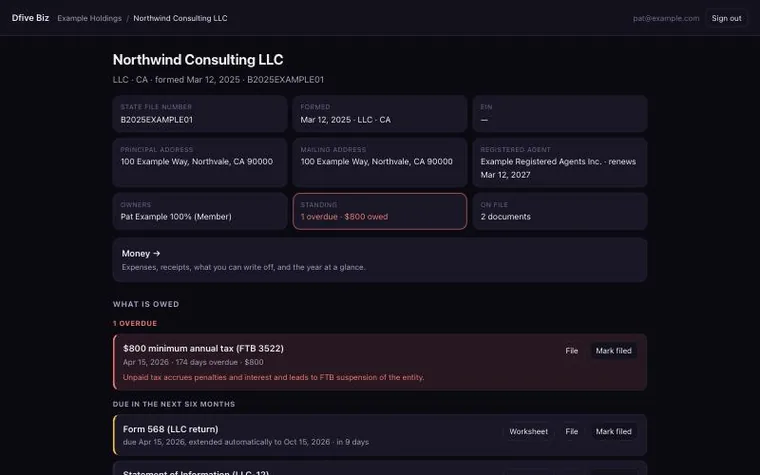Screen dimensions: 760x475
Task: Click the Dfive Biz logo text
Action: pos(30,18)
